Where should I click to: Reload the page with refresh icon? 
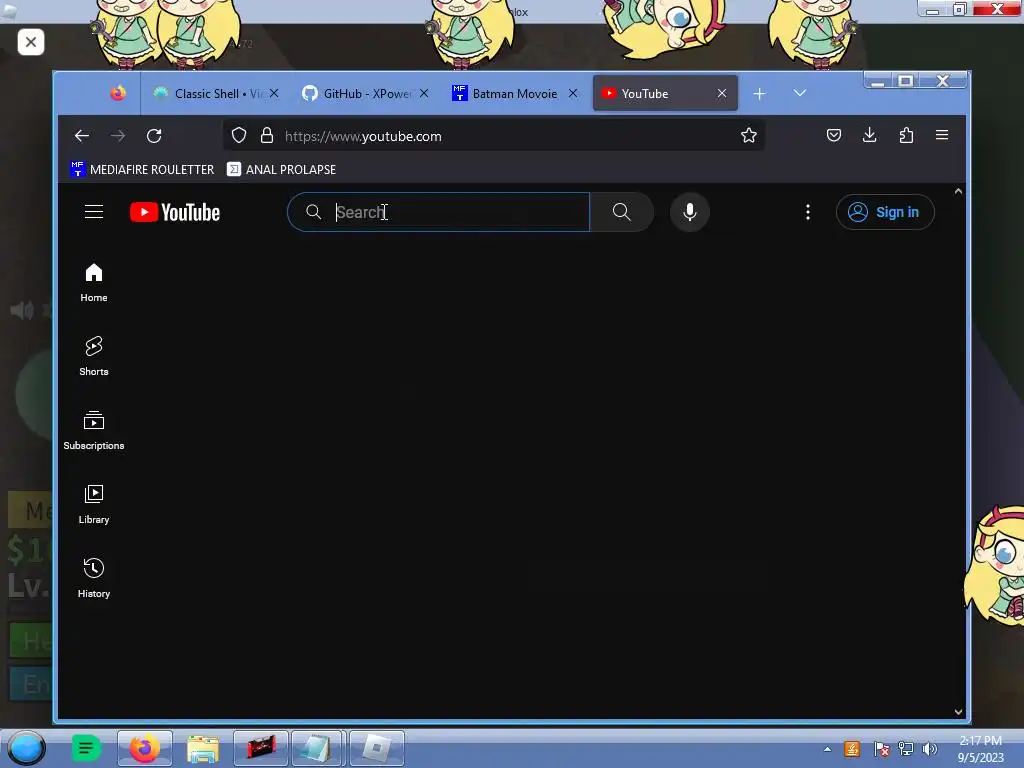pyautogui.click(x=154, y=136)
